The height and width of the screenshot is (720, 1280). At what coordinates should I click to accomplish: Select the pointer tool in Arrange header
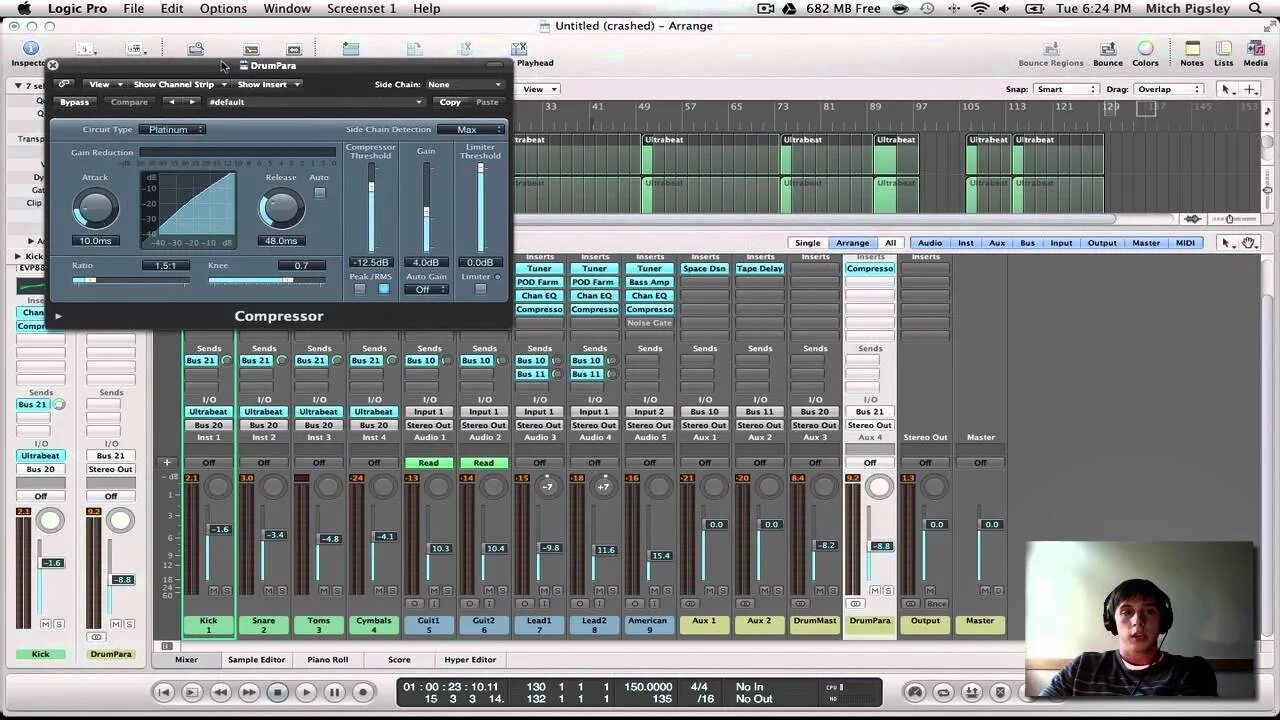1228,89
